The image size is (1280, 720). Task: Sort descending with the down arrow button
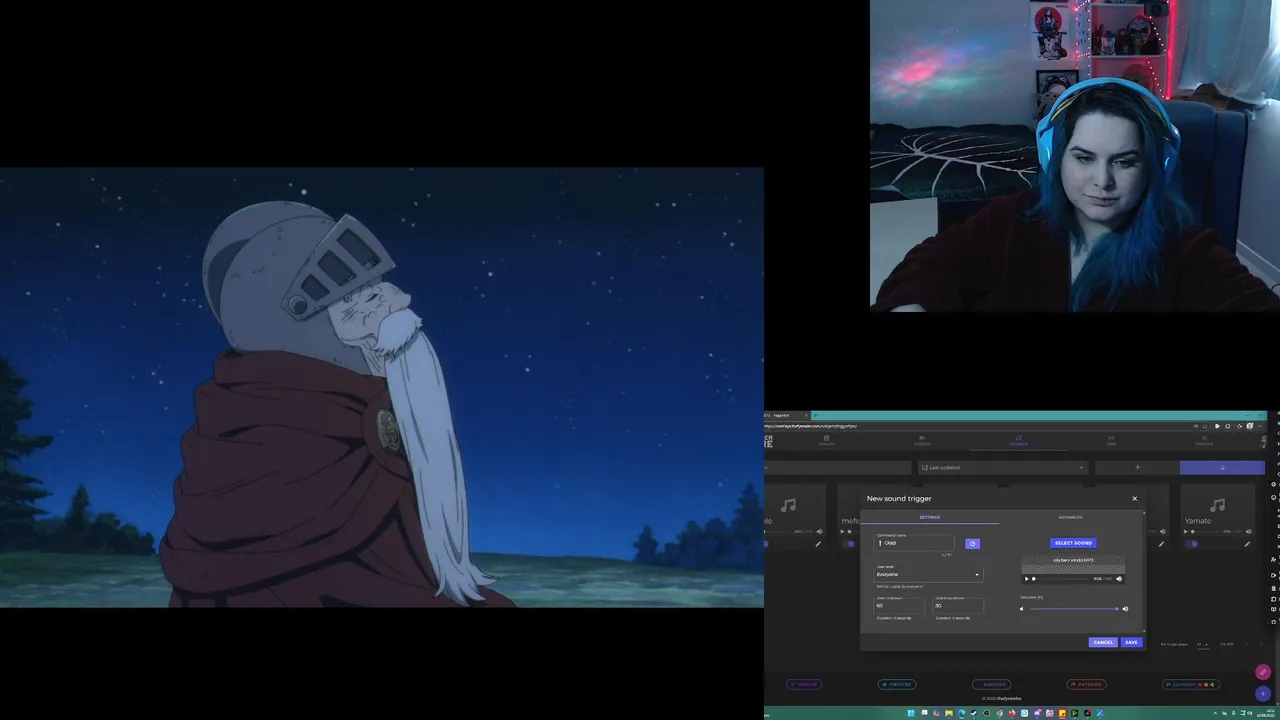tap(1222, 467)
